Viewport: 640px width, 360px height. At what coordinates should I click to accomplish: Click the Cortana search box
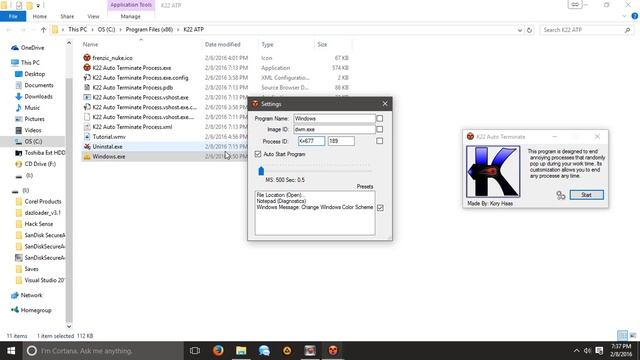click(103, 351)
